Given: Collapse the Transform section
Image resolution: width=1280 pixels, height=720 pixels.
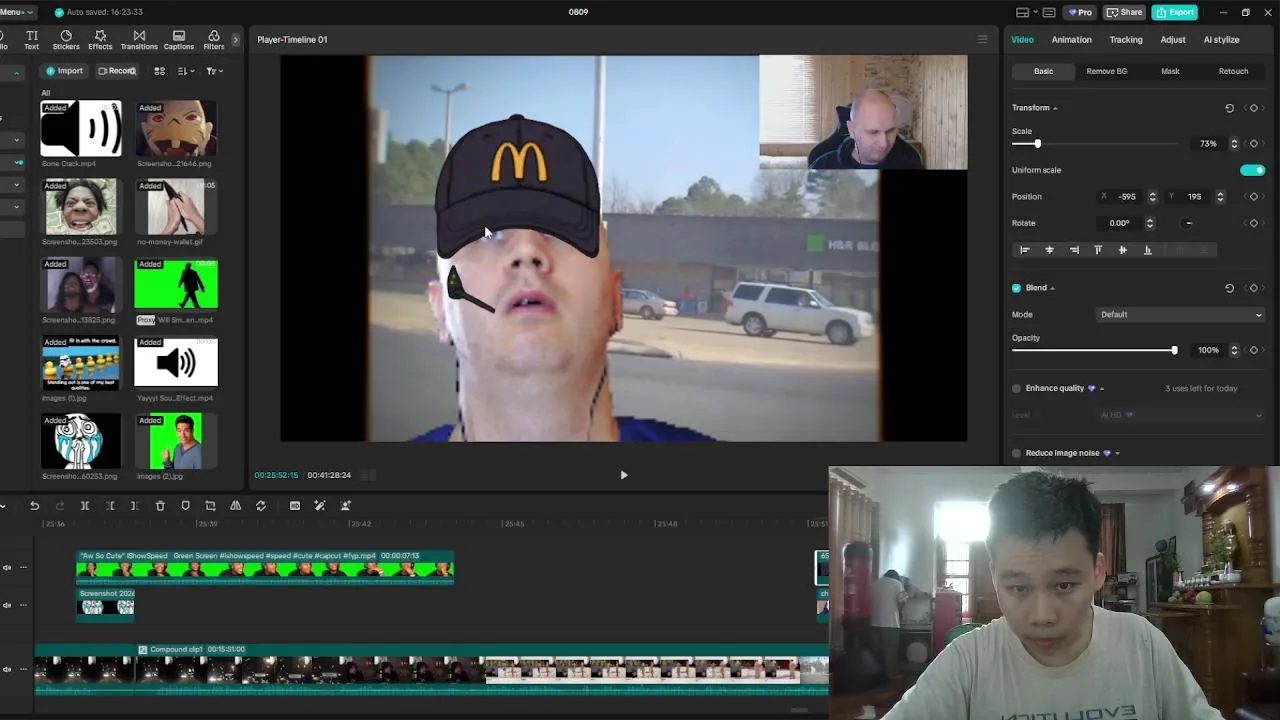Looking at the screenshot, I should point(1055,108).
